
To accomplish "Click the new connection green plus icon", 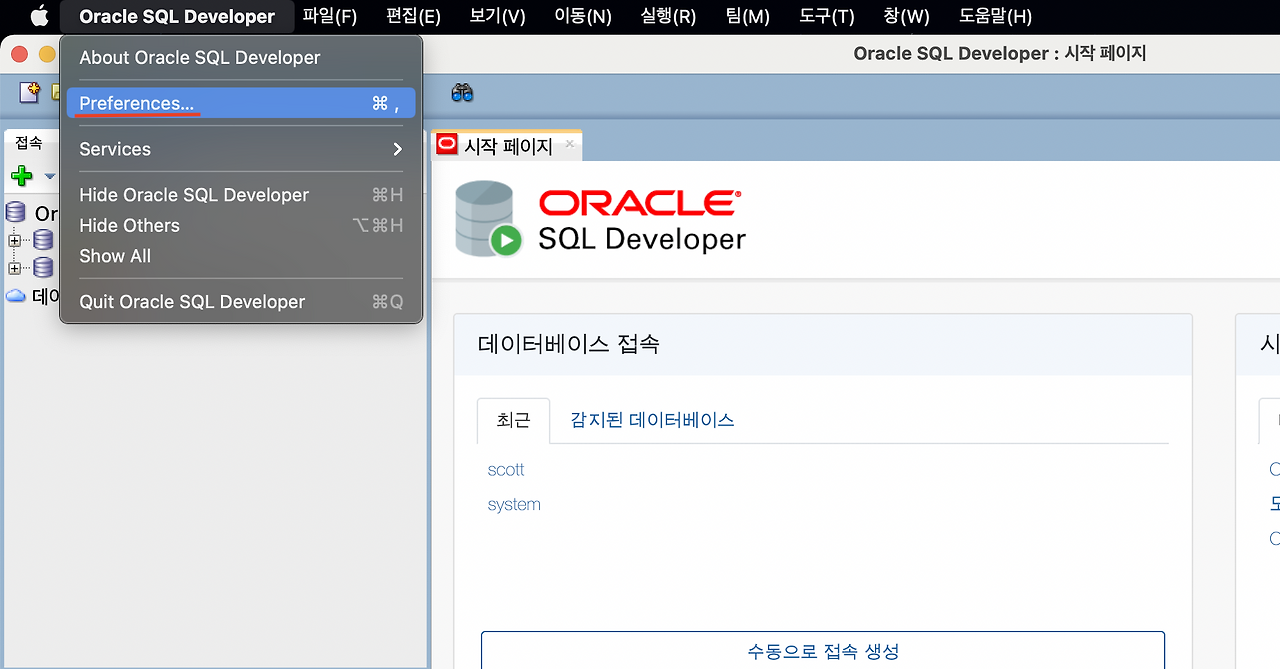I will 19,177.
